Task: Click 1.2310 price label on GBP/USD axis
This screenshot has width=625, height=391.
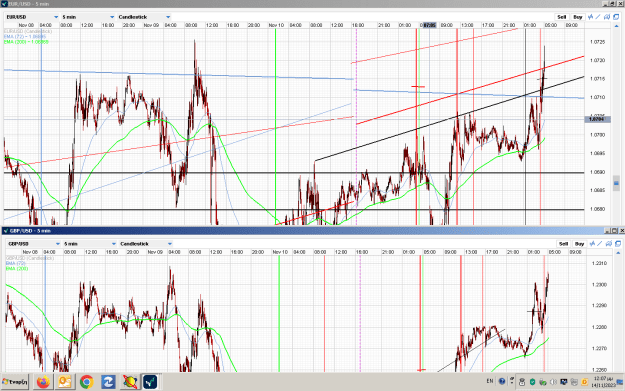Action: click(599, 263)
